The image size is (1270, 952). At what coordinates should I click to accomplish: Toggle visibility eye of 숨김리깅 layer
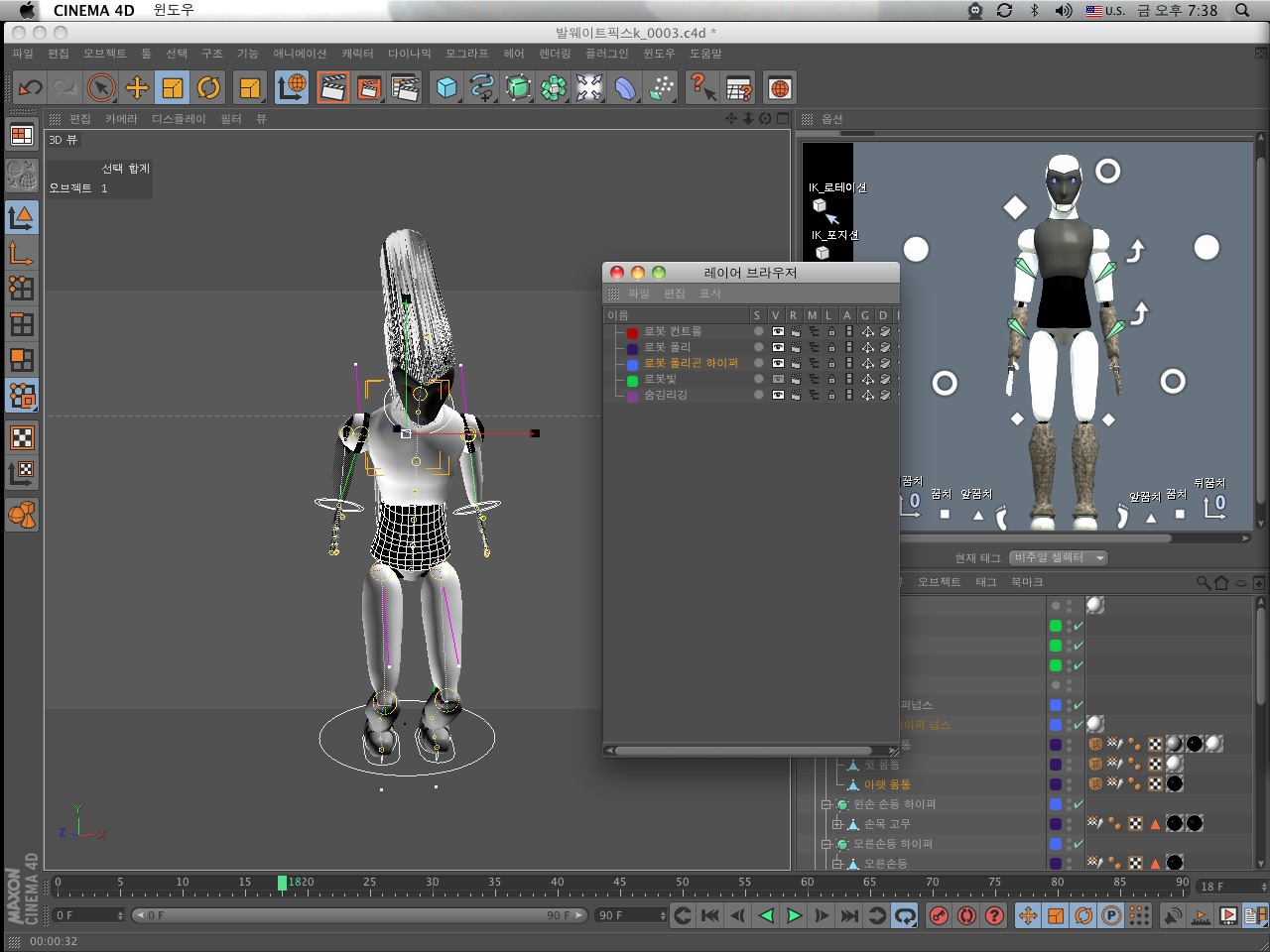[778, 395]
